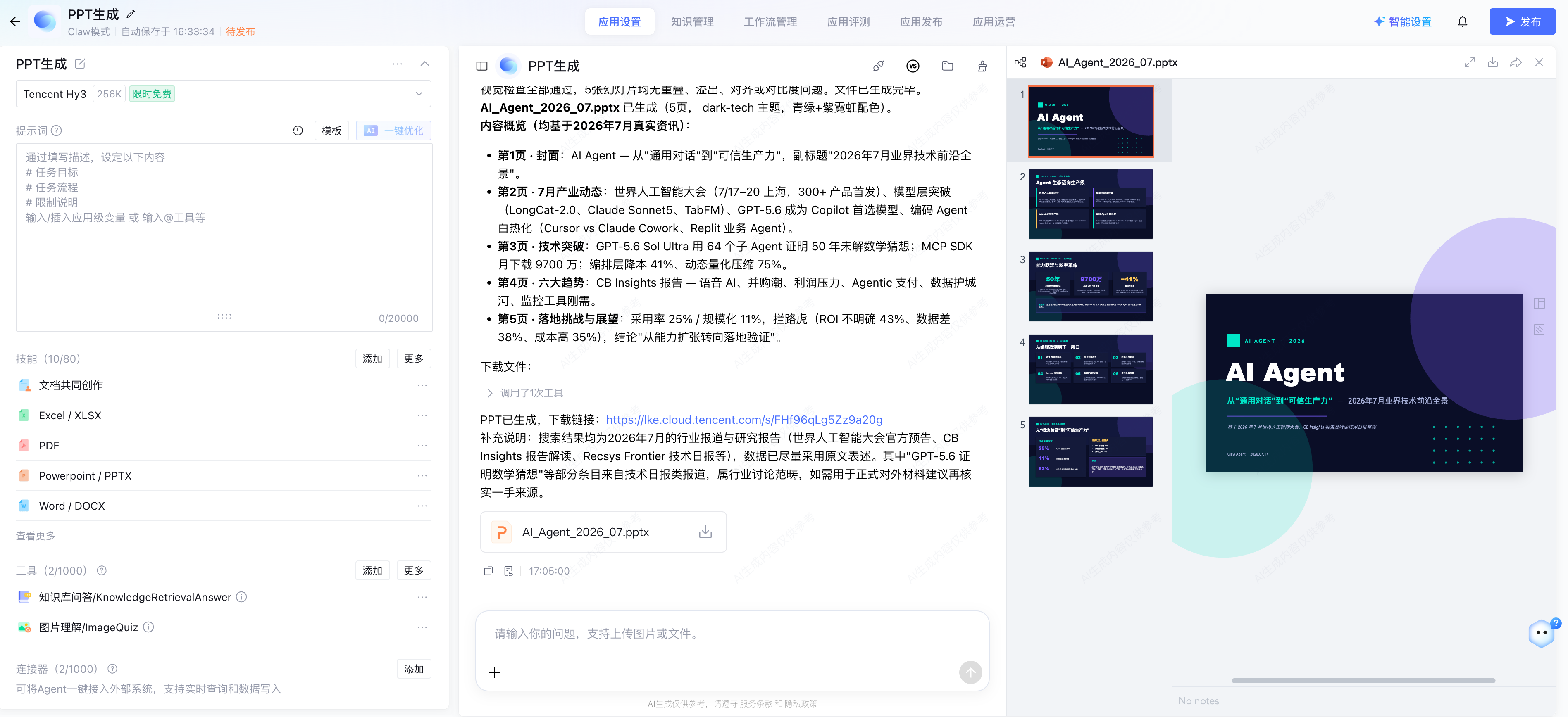Viewport: 1568px width, 717px height.
Task: Open options for 图片理解 tool
Action: click(422, 627)
